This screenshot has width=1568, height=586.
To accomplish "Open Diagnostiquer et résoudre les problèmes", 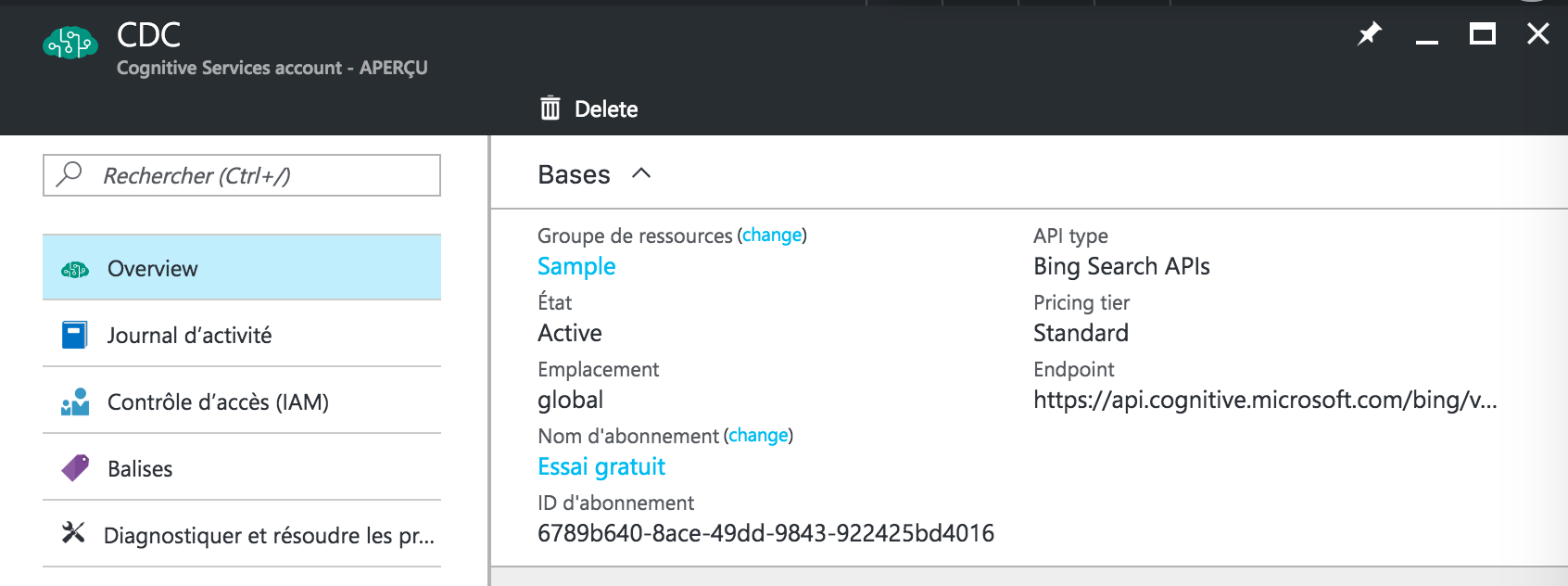I will 242,535.
